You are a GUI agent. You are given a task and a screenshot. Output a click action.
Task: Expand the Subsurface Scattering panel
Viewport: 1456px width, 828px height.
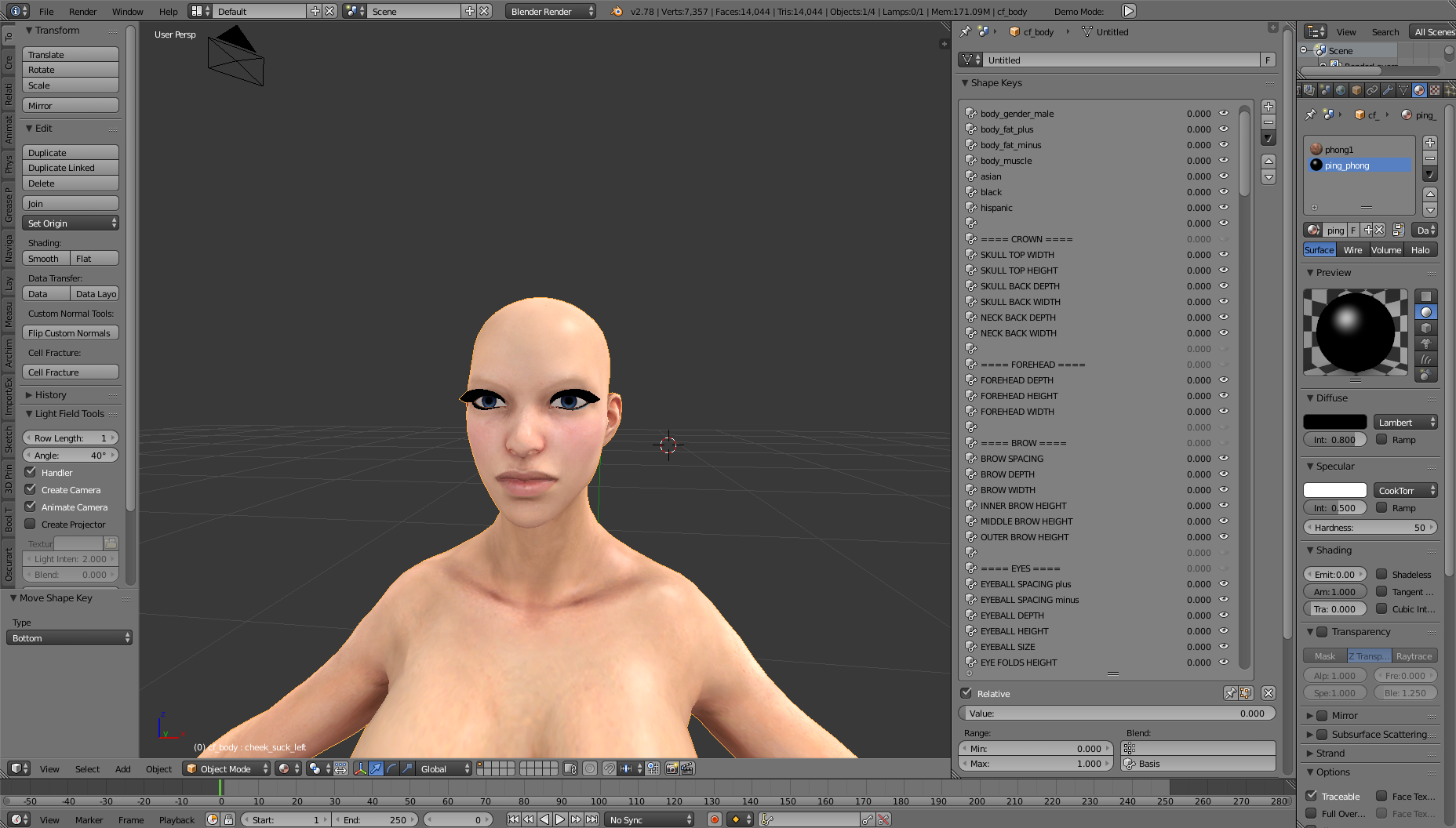1378,734
